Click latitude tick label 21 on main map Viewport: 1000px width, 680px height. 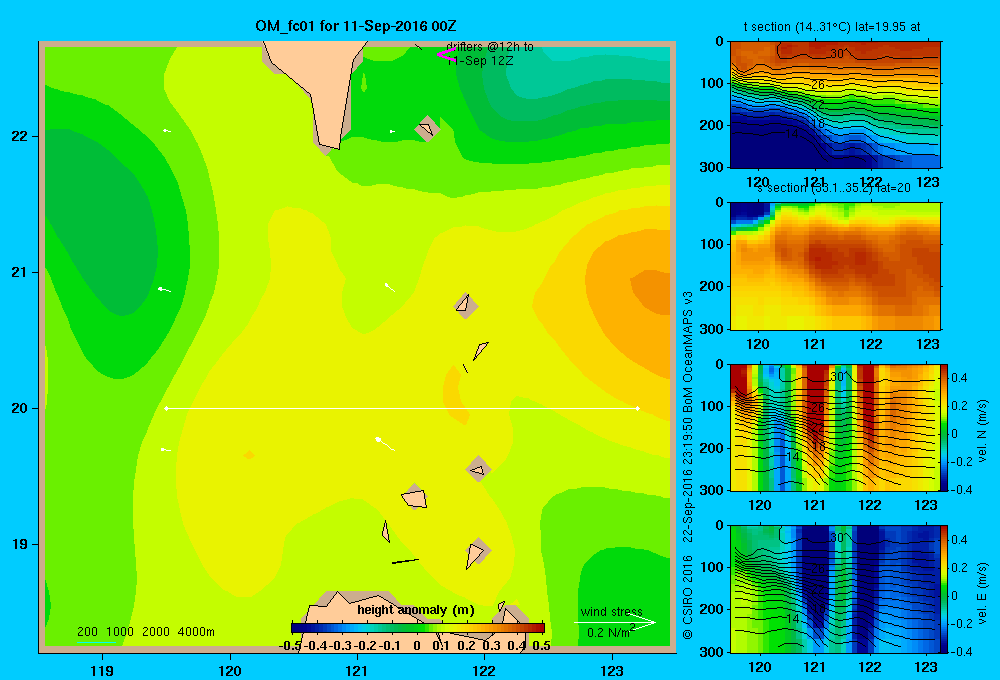point(20,272)
